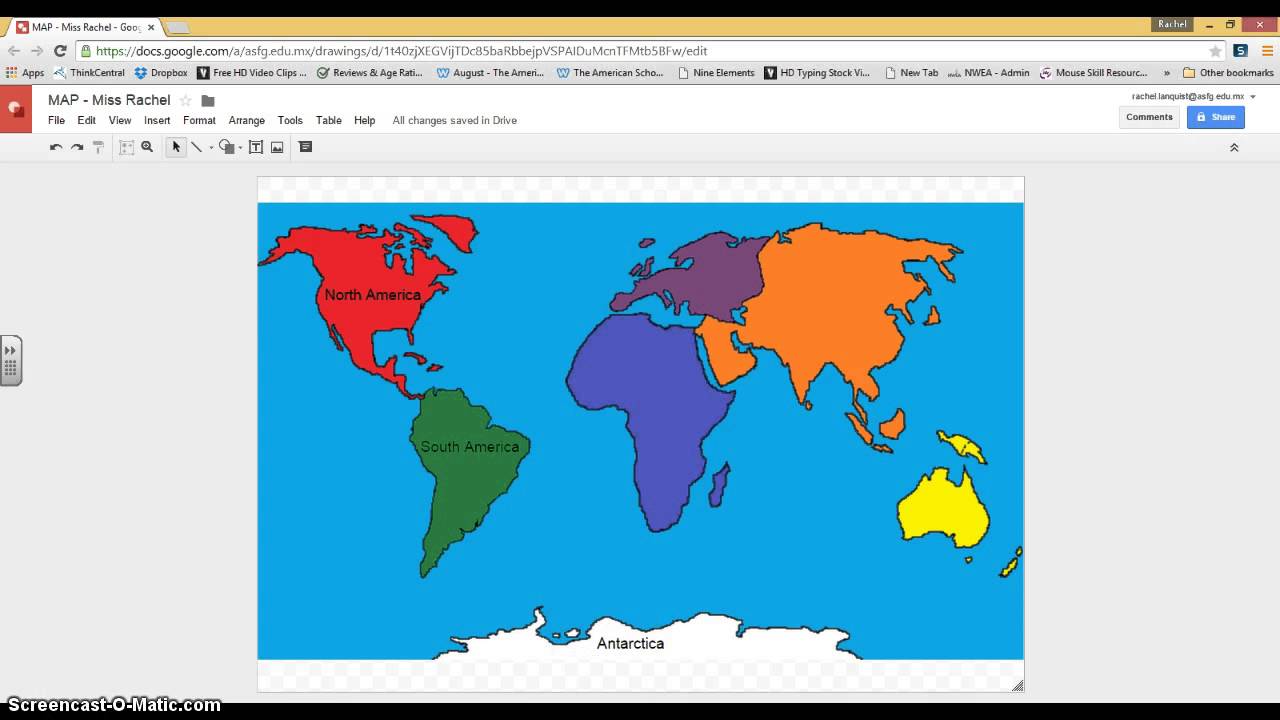Viewport: 1280px width, 720px height.
Task: Insert an Image
Action: pos(277,147)
